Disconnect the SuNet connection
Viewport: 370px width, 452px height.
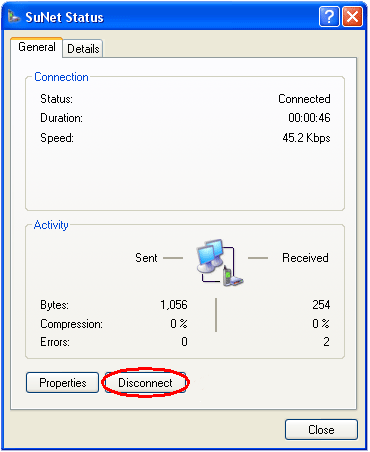coord(145,383)
